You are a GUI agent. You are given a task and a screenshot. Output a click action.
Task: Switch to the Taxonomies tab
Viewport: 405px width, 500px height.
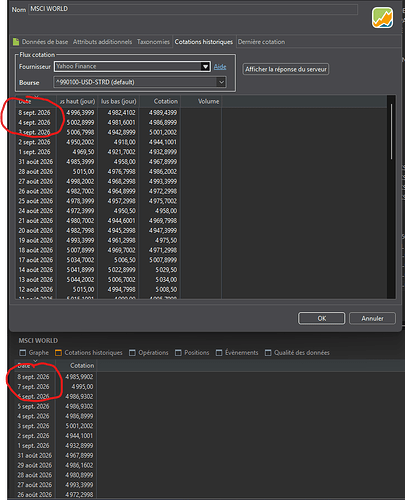[153, 42]
